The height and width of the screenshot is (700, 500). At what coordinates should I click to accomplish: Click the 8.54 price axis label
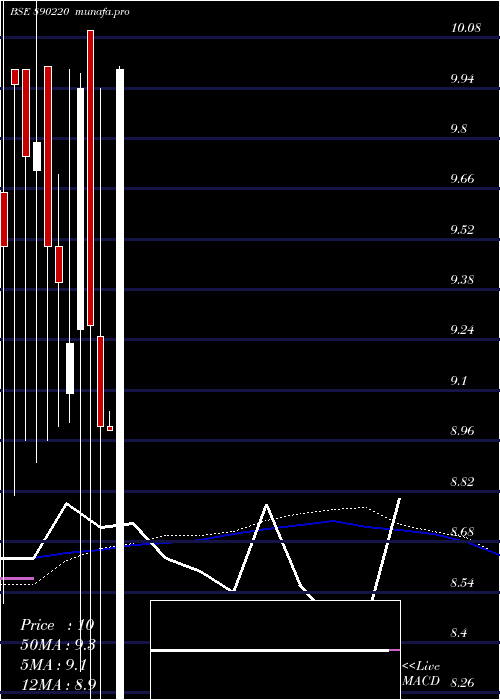coord(464,583)
